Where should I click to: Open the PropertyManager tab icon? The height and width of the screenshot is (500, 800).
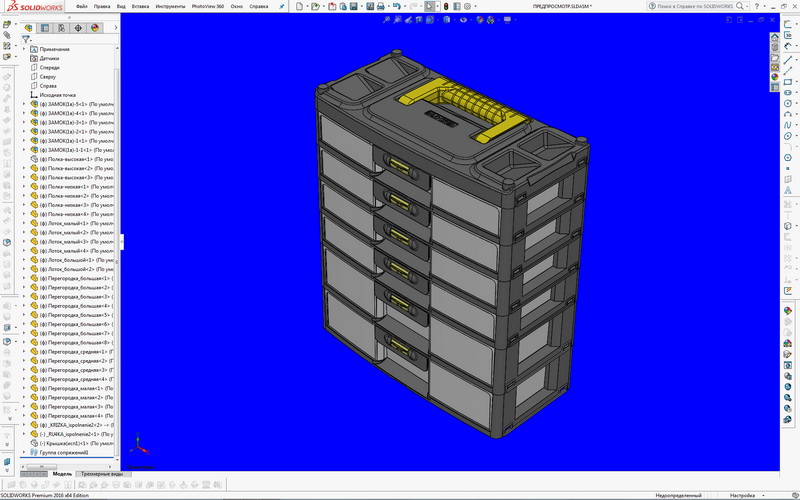(45, 28)
